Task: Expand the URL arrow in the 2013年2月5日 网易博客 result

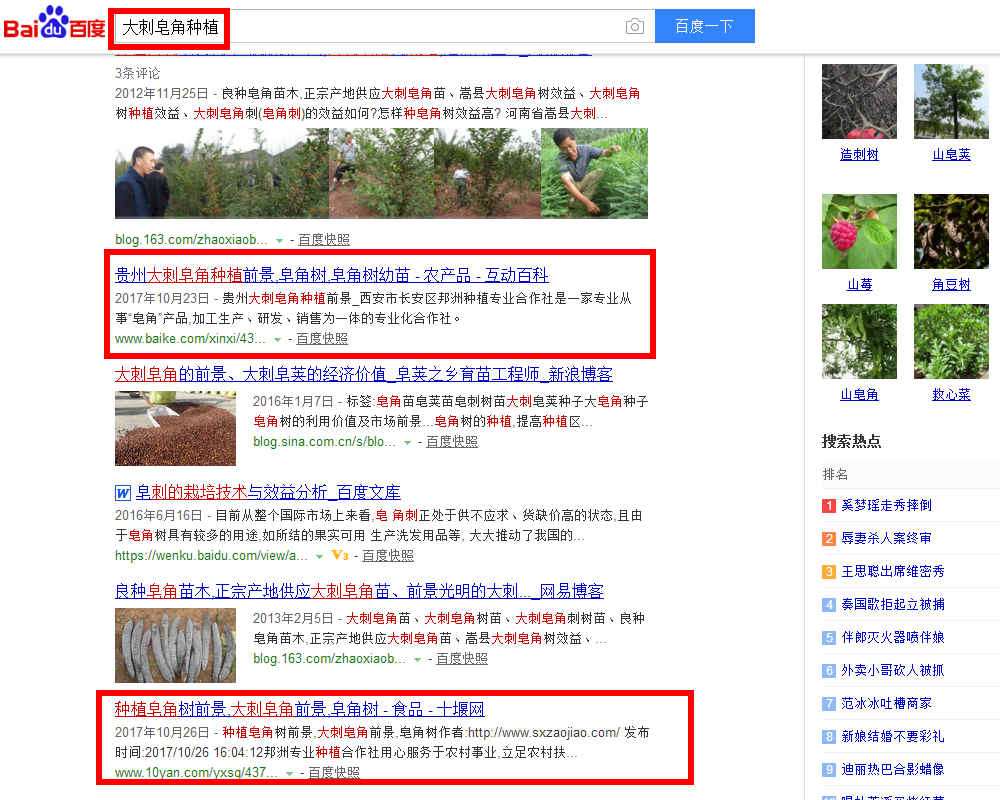Action: click(417, 660)
